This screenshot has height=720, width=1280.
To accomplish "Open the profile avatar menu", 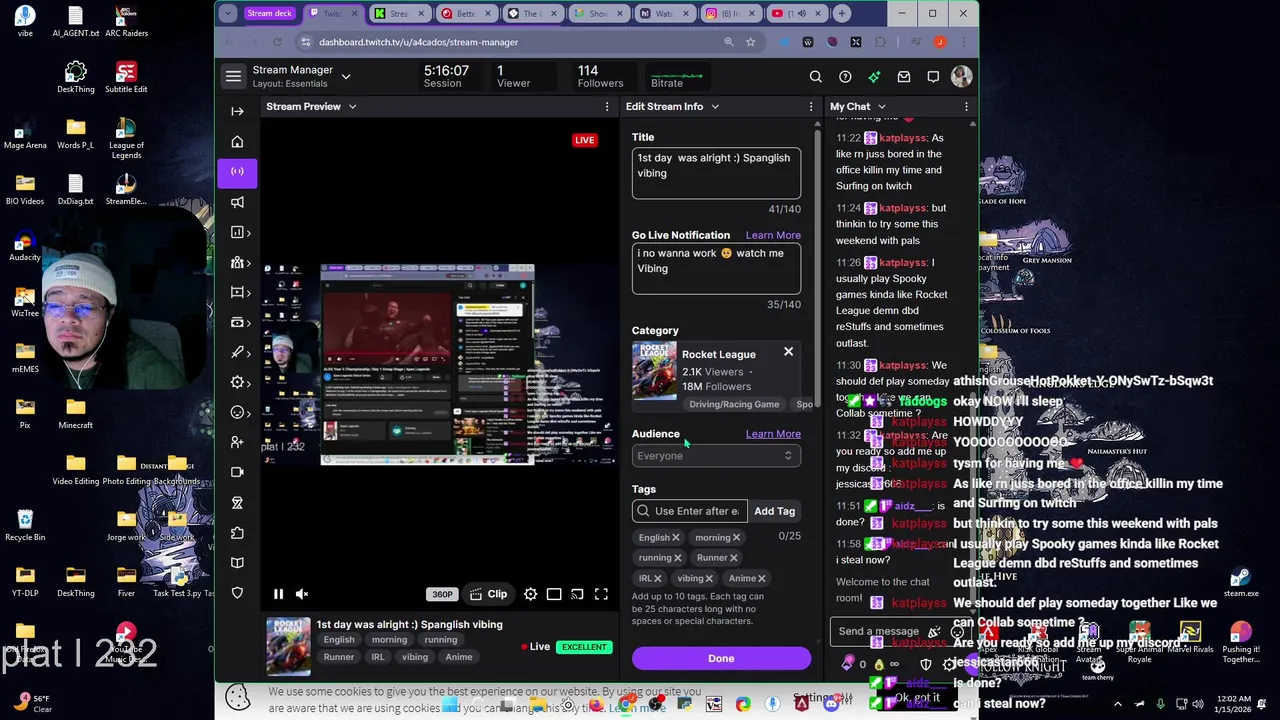I will point(961,77).
